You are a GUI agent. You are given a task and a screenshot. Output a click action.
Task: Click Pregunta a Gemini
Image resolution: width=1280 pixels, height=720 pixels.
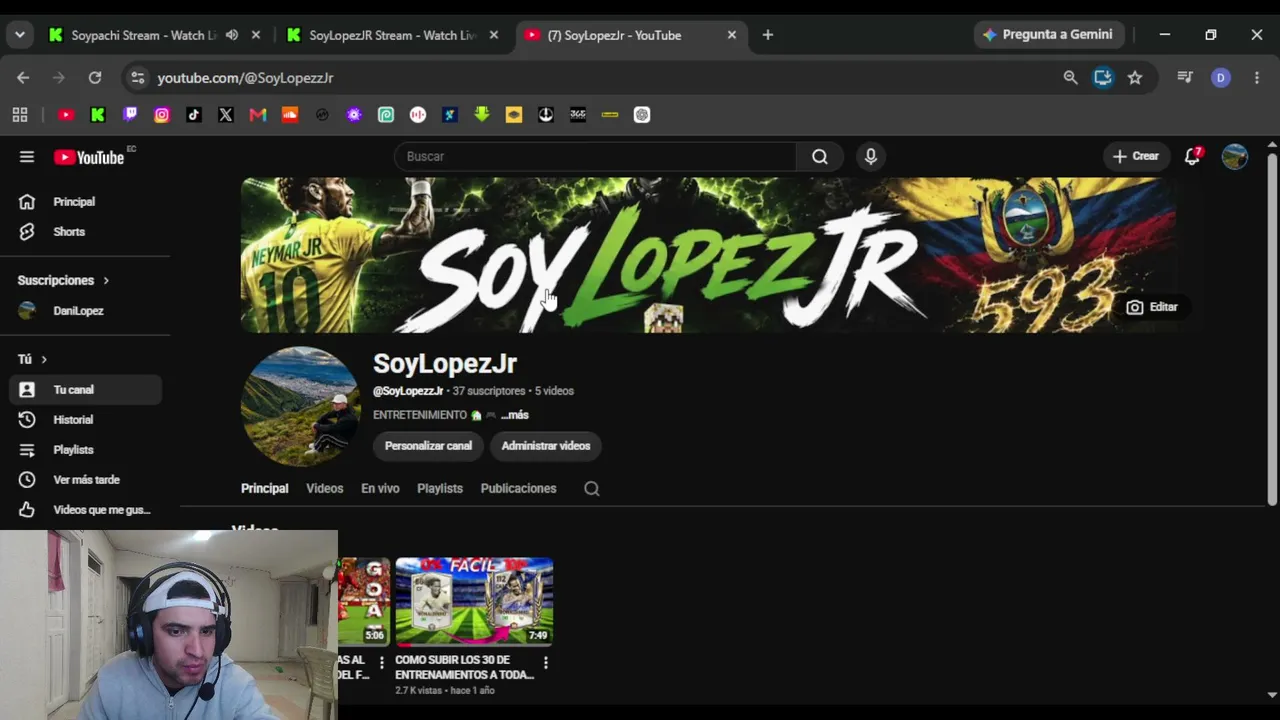pyautogui.click(x=1049, y=35)
